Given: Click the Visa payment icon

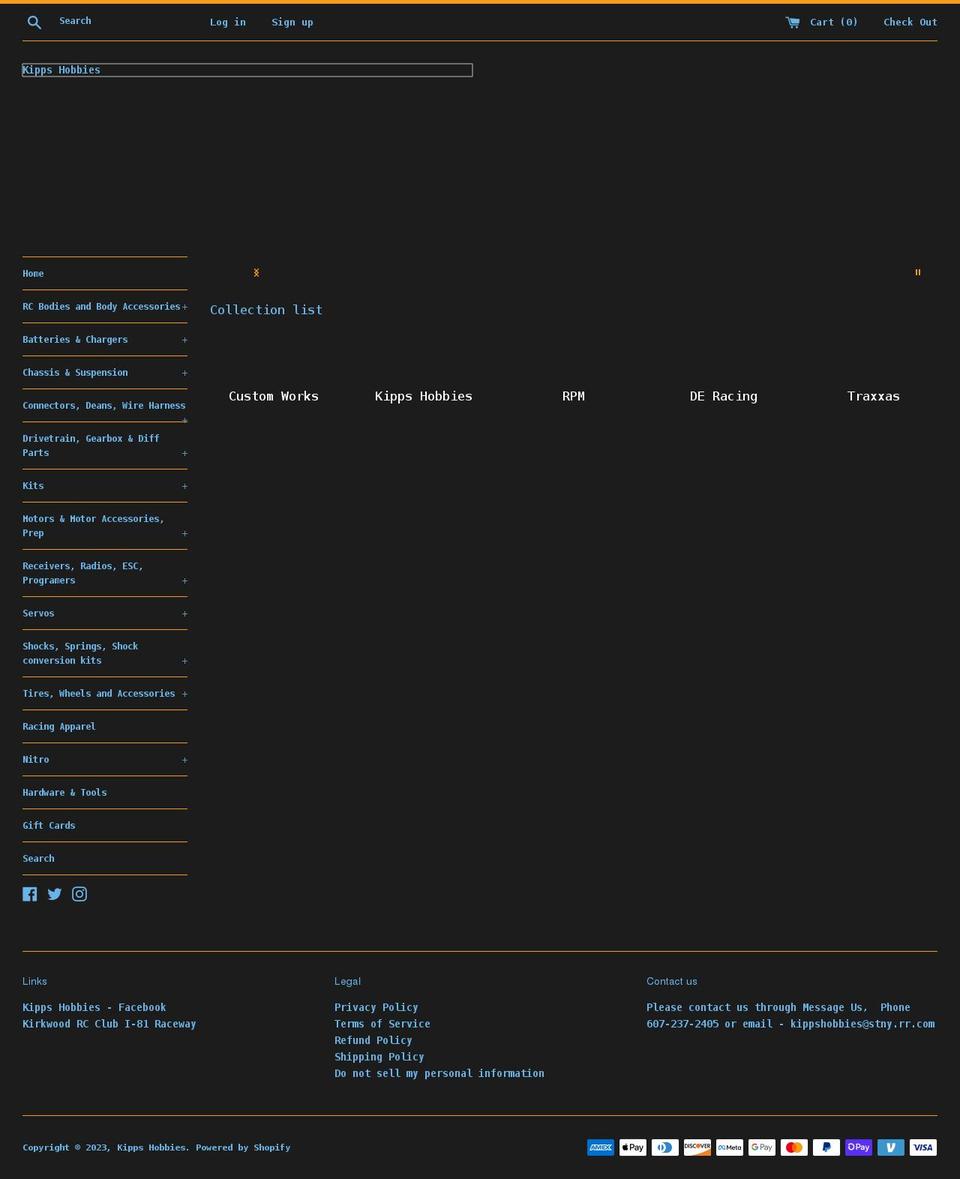Looking at the screenshot, I should (x=924, y=1147).
